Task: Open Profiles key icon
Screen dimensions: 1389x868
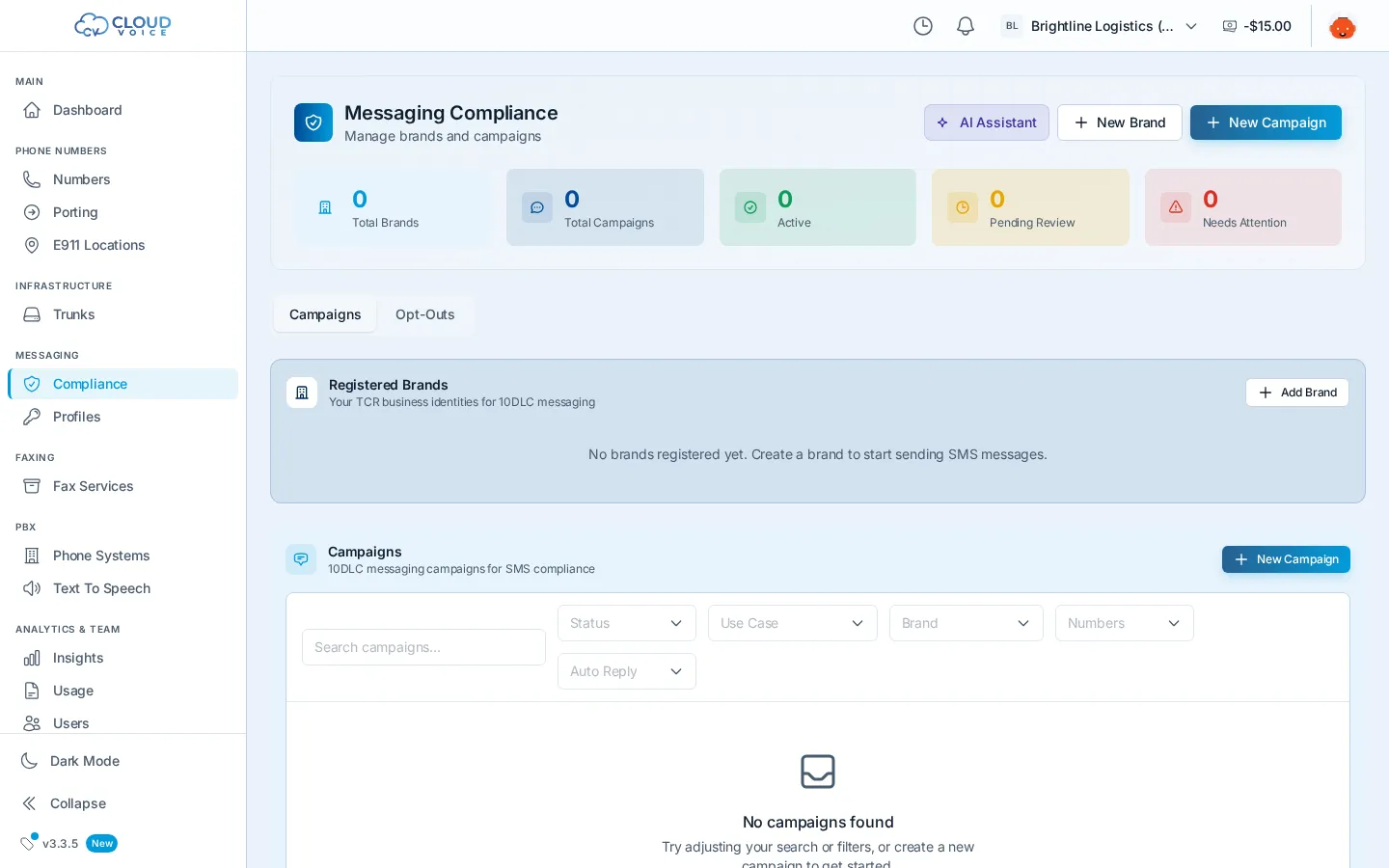Action: [32, 417]
